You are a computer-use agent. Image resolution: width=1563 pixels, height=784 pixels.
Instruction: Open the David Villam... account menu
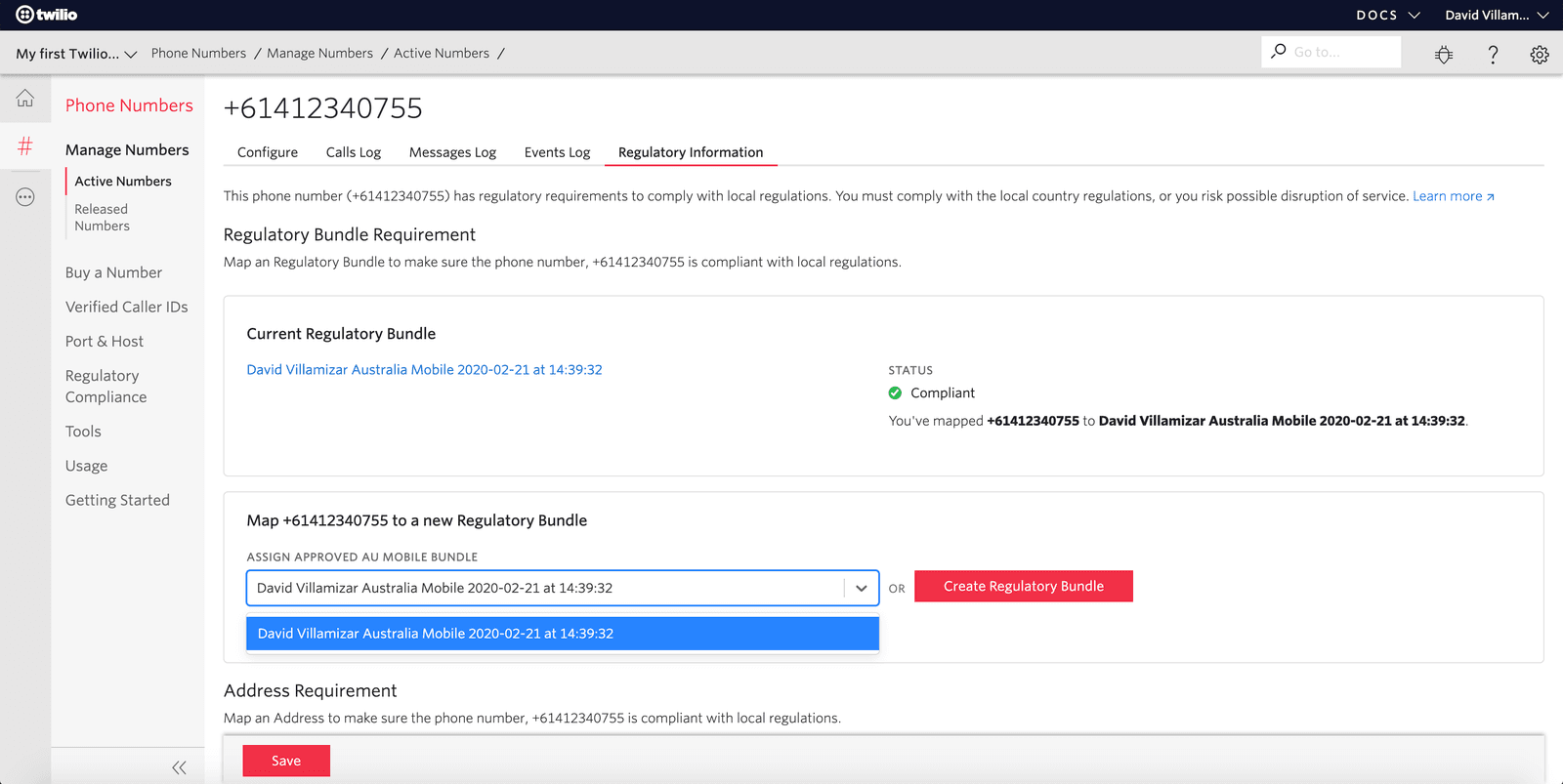(1497, 15)
